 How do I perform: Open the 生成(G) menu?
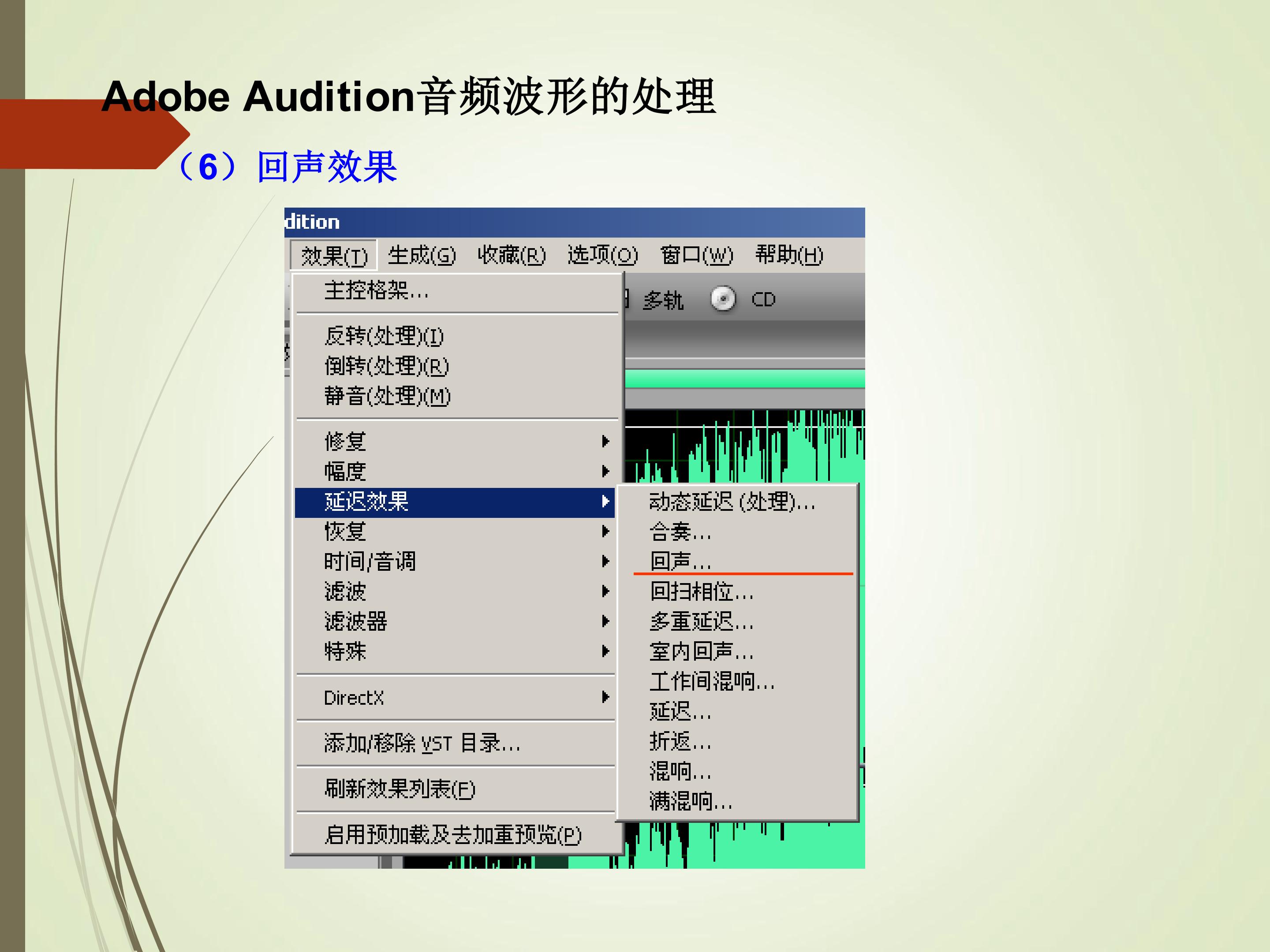click(x=422, y=255)
